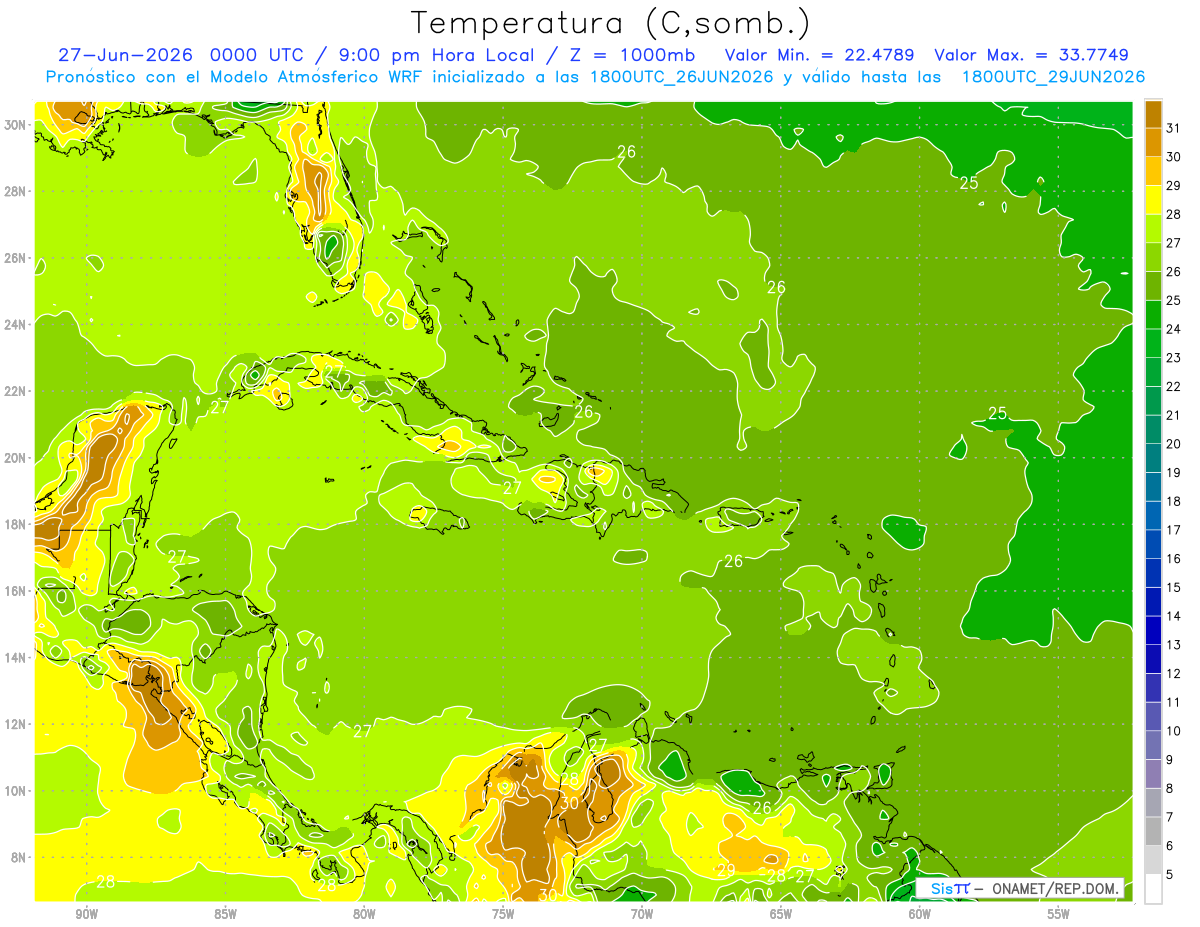Click the dark brown swatch above 31

tap(1153, 113)
